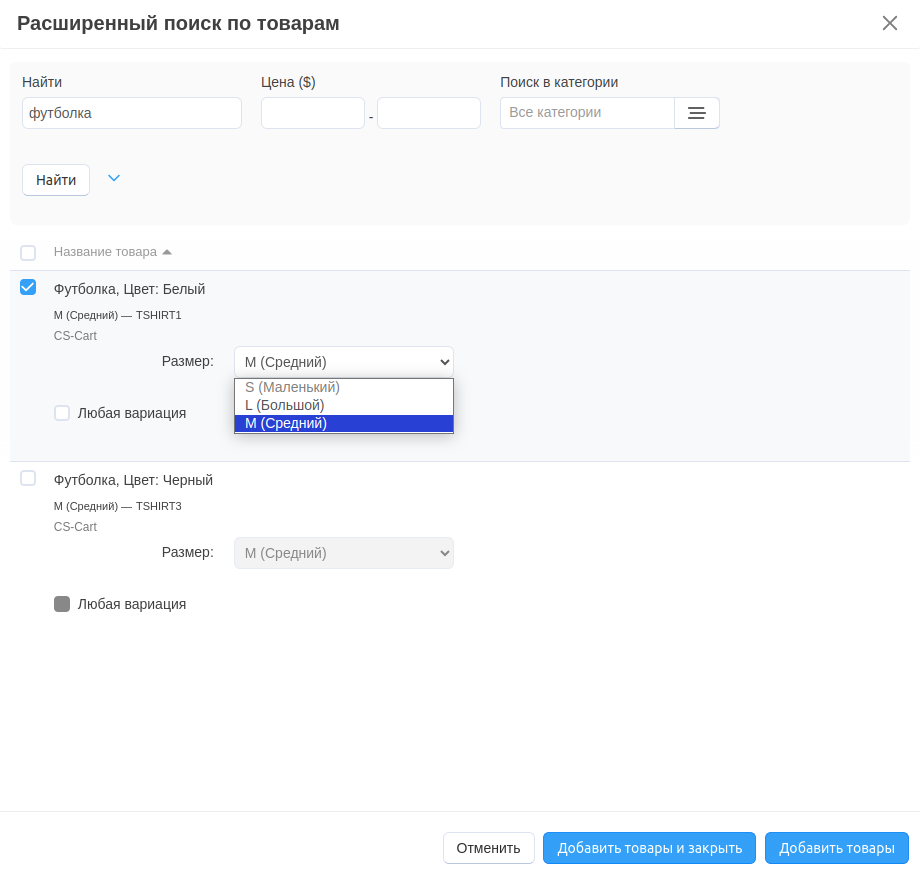Check Футболка Черный product checkbox

click(x=28, y=478)
